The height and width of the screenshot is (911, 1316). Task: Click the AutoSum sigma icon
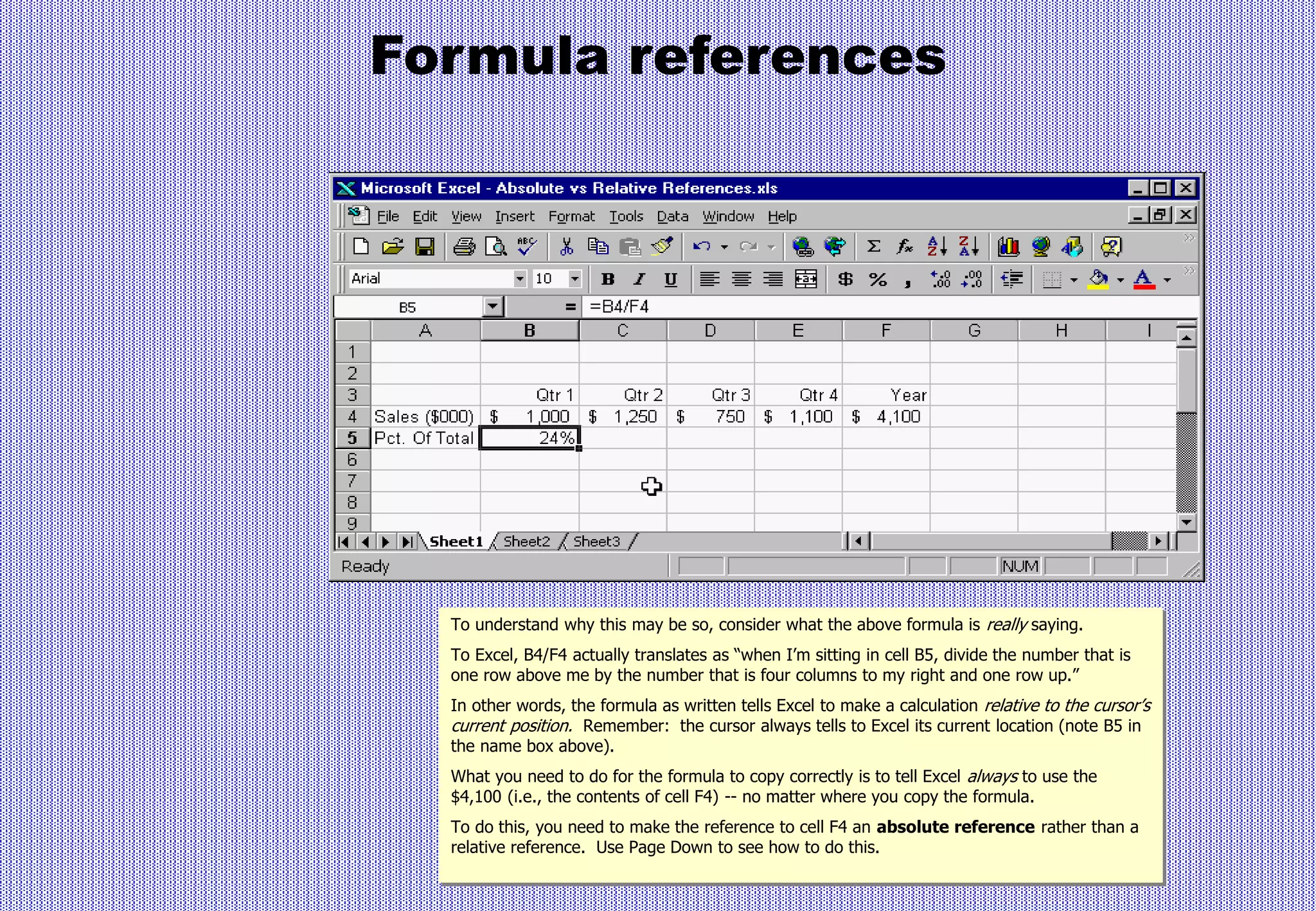(x=873, y=247)
